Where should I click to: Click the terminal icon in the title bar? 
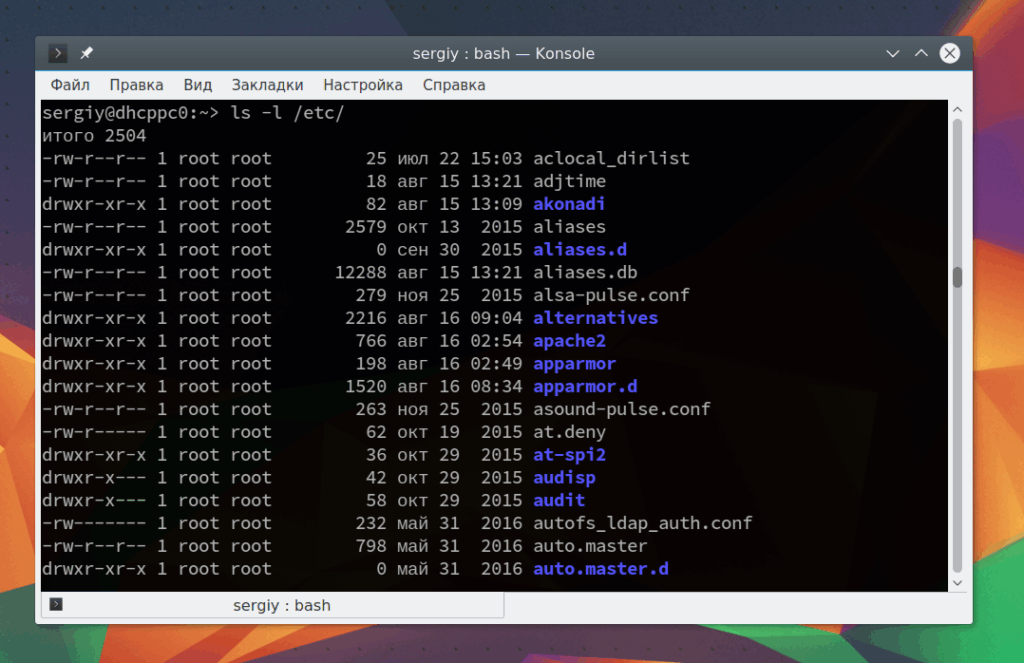point(57,53)
